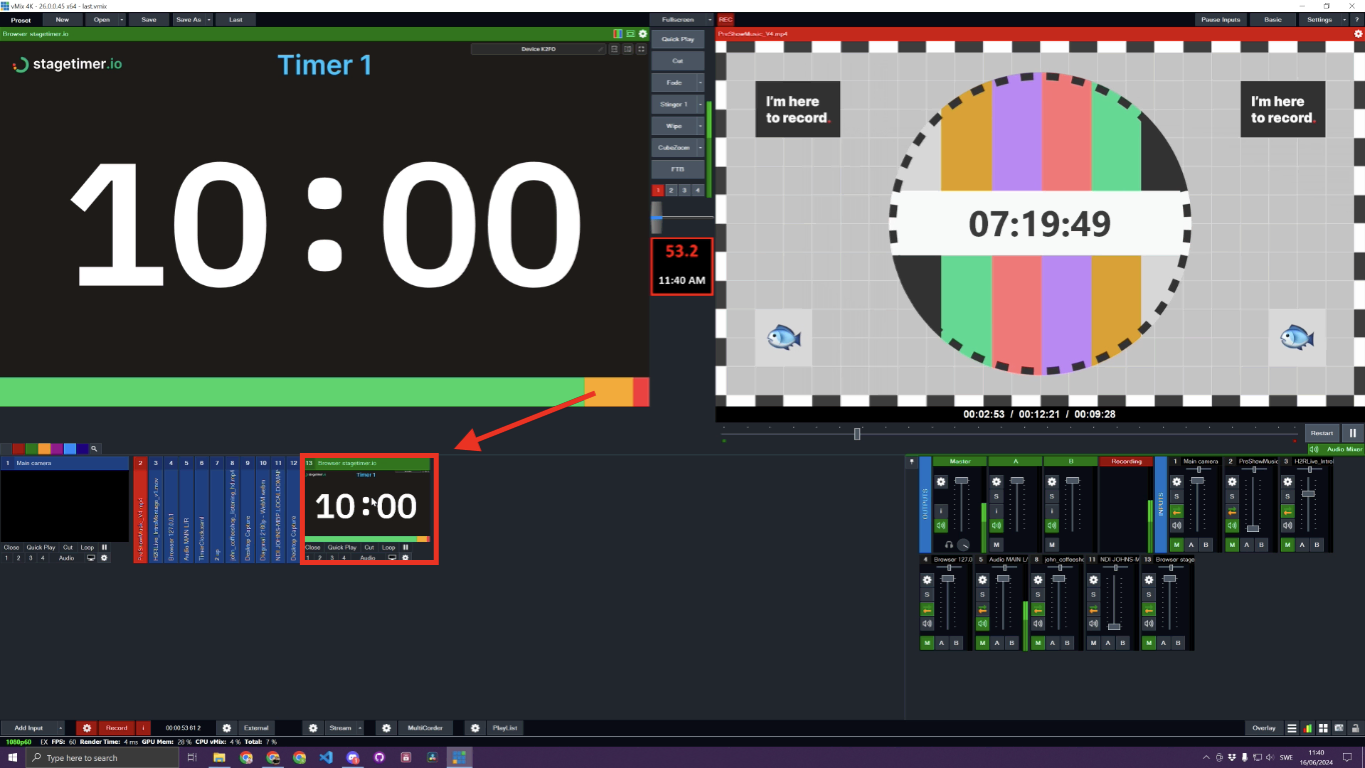
Task: Mute the Master output speaker icon
Action: 941,526
